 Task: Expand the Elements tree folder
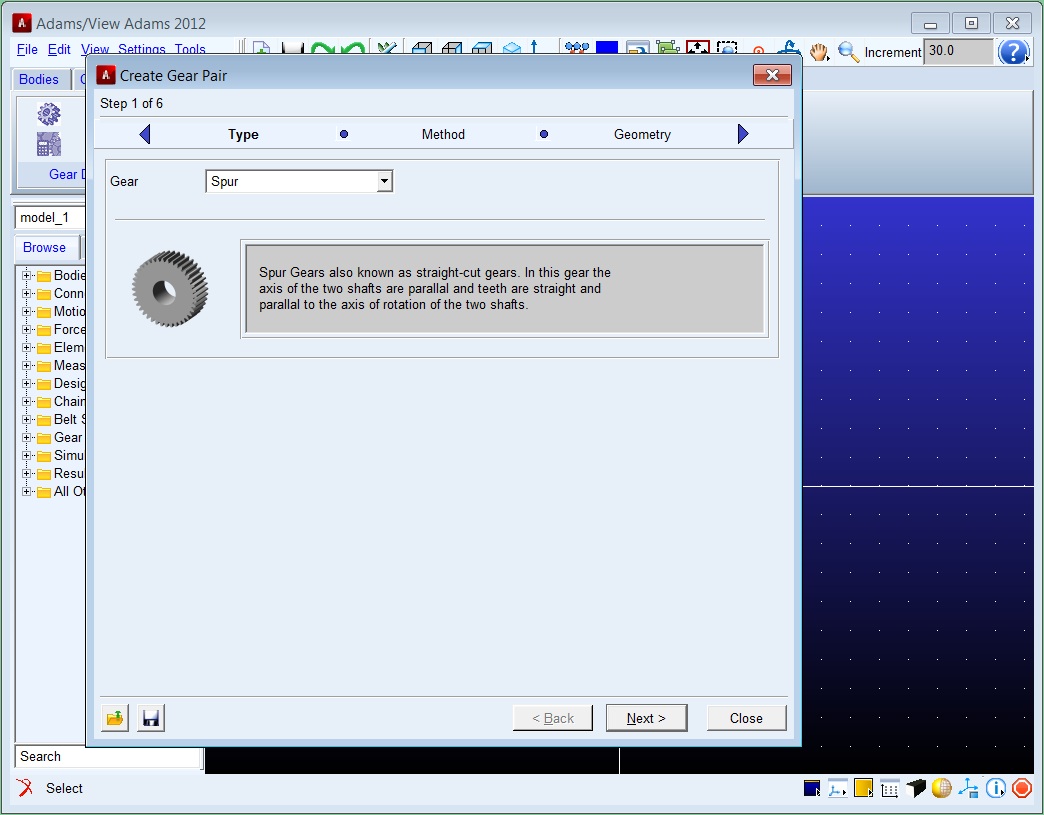click(27, 347)
